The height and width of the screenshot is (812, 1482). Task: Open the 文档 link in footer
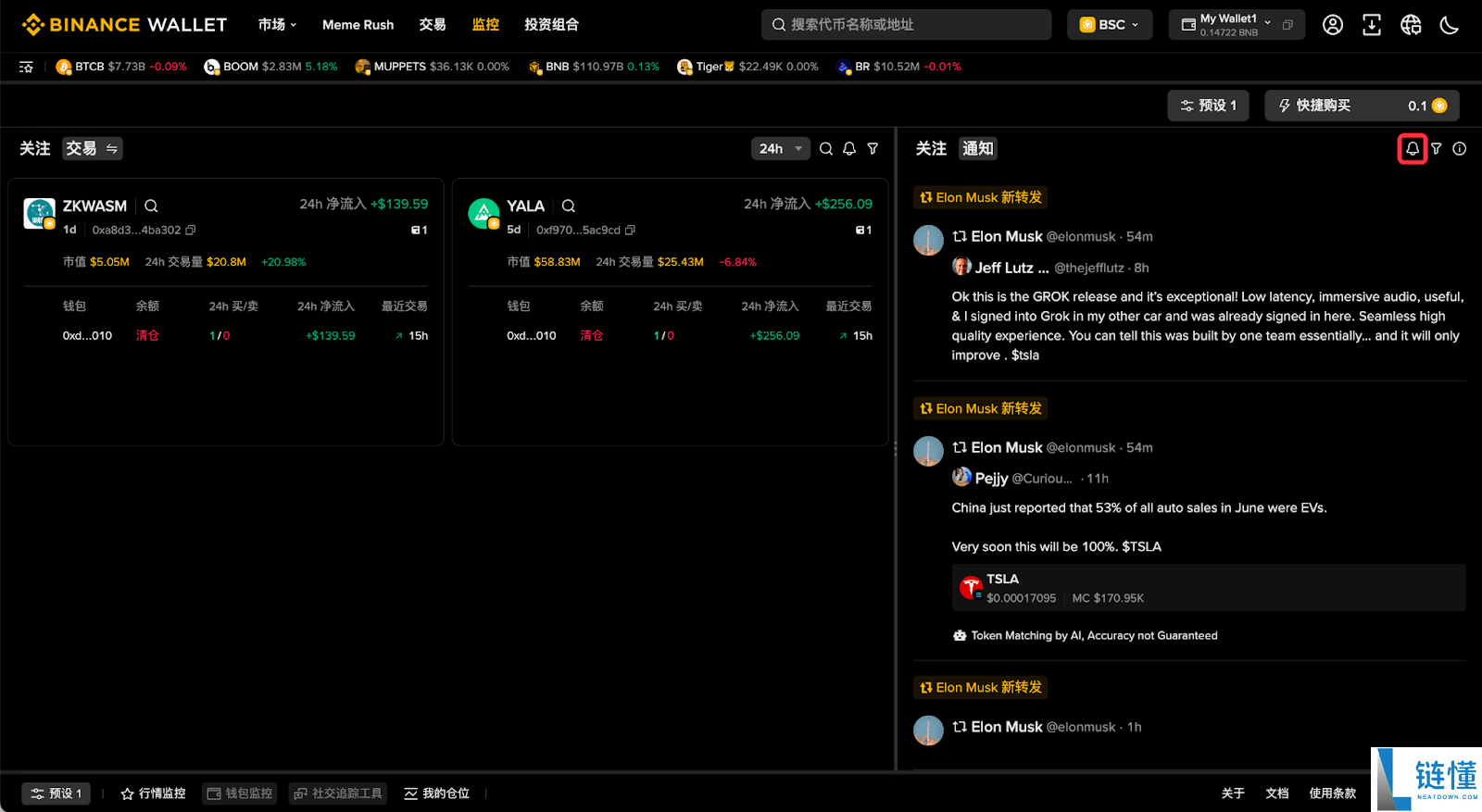click(x=1277, y=793)
